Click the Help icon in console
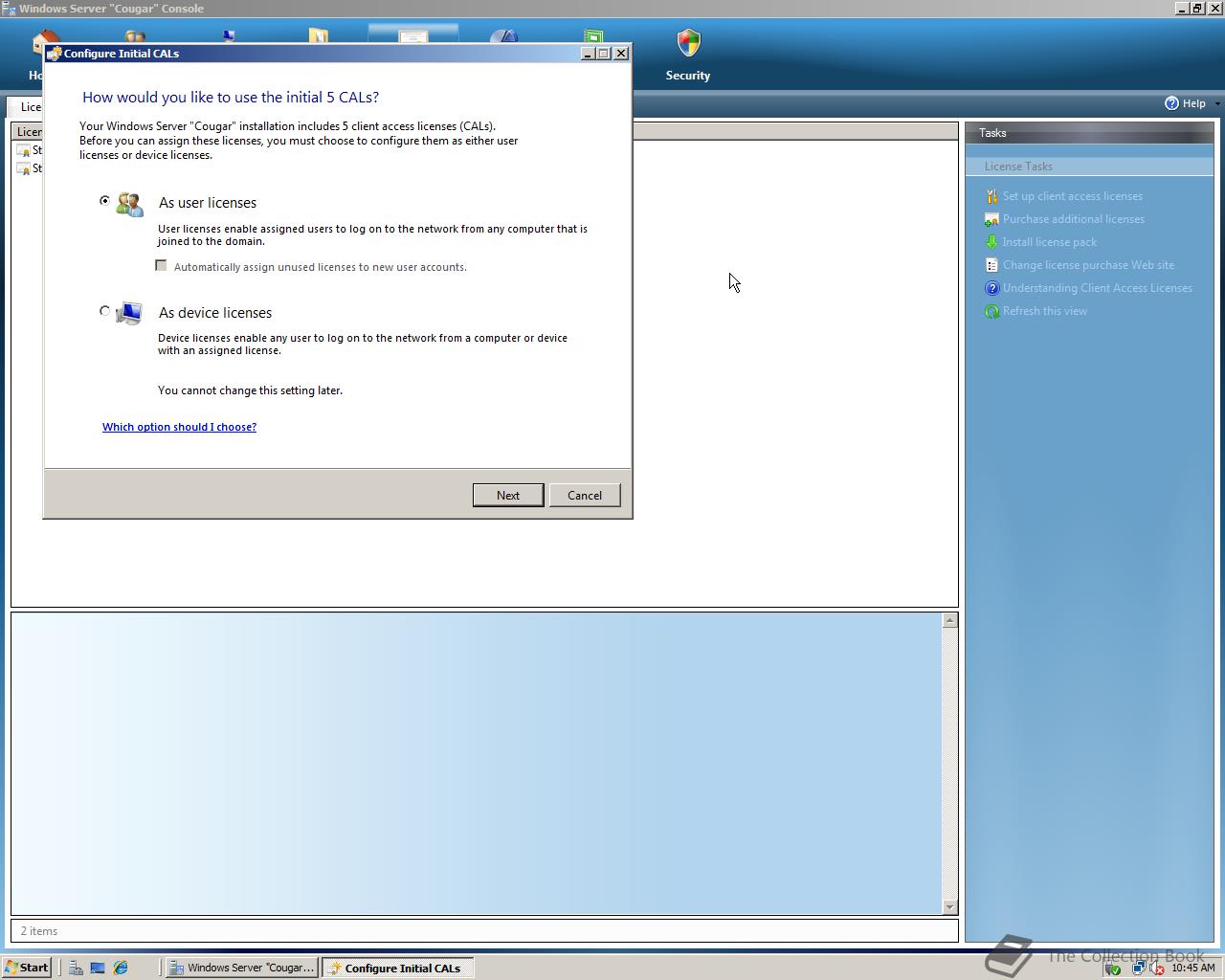The width and height of the screenshot is (1225, 980). click(x=1171, y=103)
